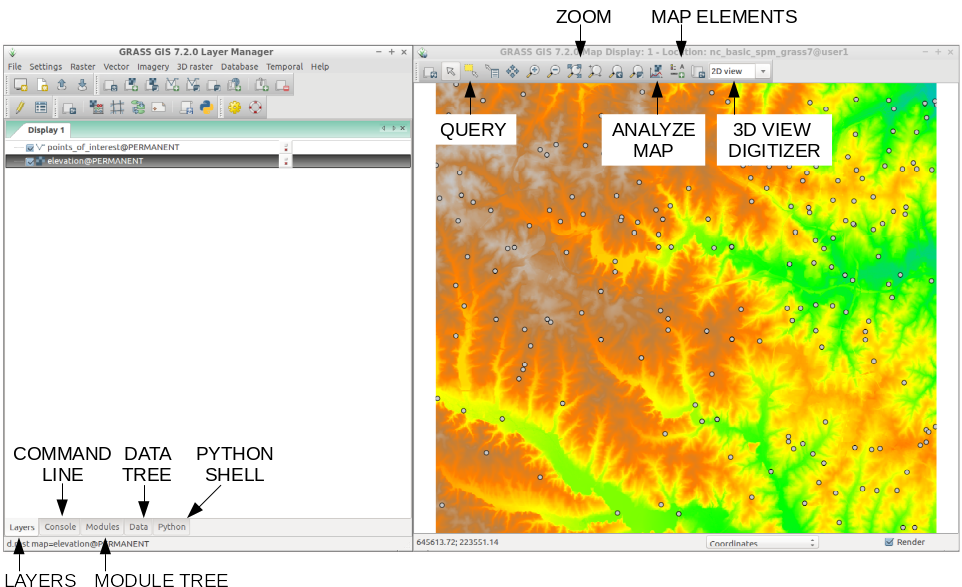Toggle the elevation layer checkbox
This screenshot has width=962, height=587.
click(x=30, y=160)
